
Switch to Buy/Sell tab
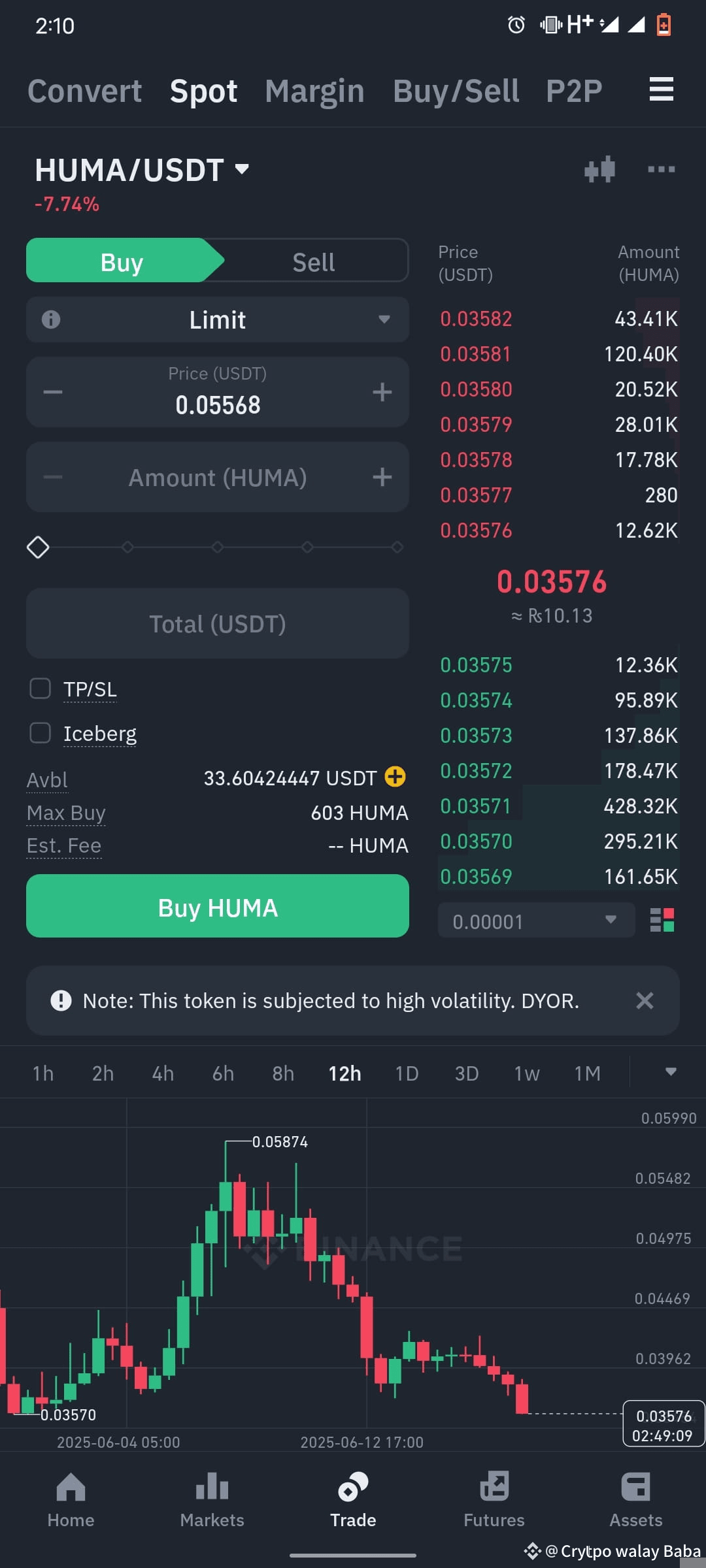[456, 90]
